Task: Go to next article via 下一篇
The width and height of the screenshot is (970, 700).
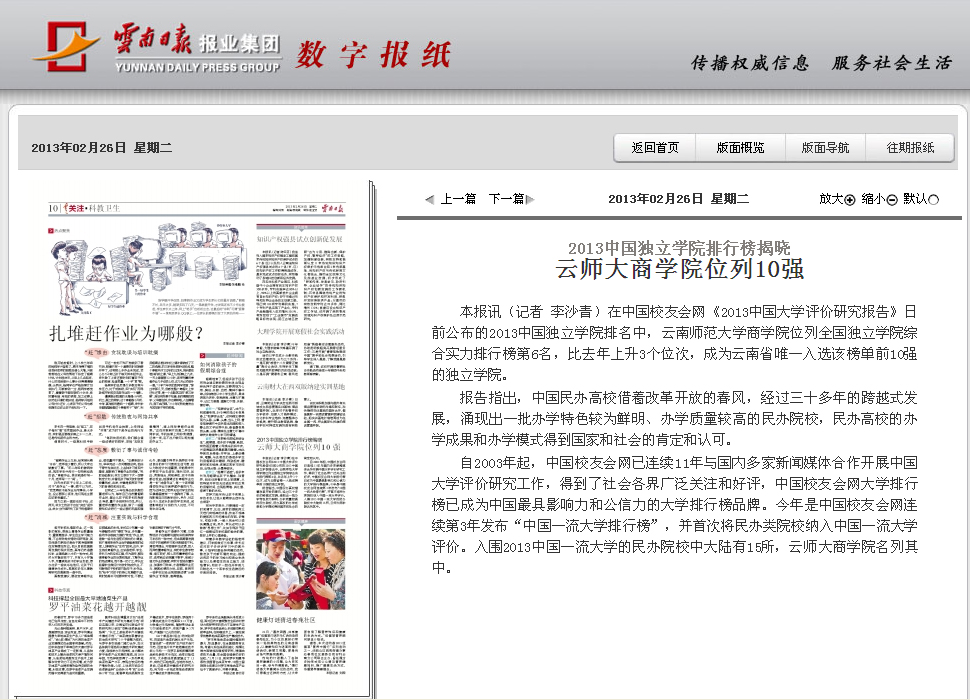Action: coord(507,199)
